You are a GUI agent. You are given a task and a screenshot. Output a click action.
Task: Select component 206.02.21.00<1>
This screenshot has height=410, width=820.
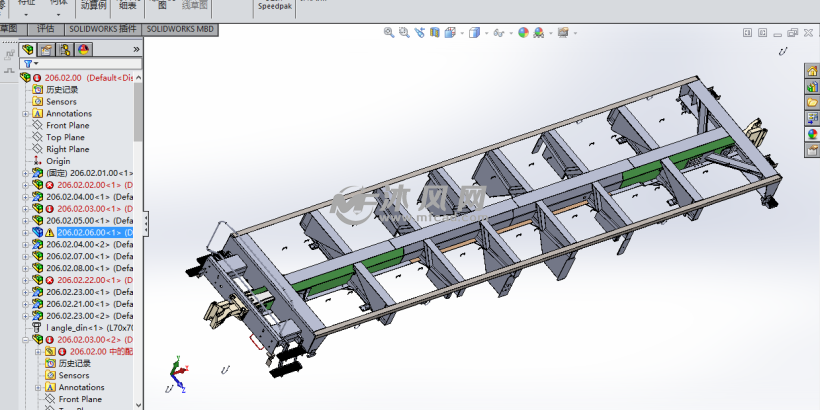[89, 304]
